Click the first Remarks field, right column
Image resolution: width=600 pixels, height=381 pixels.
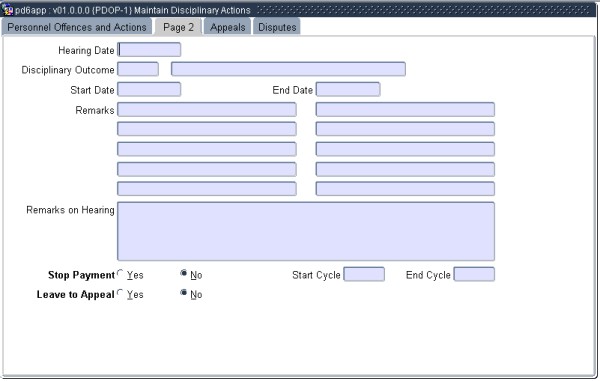click(x=405, y=109)
